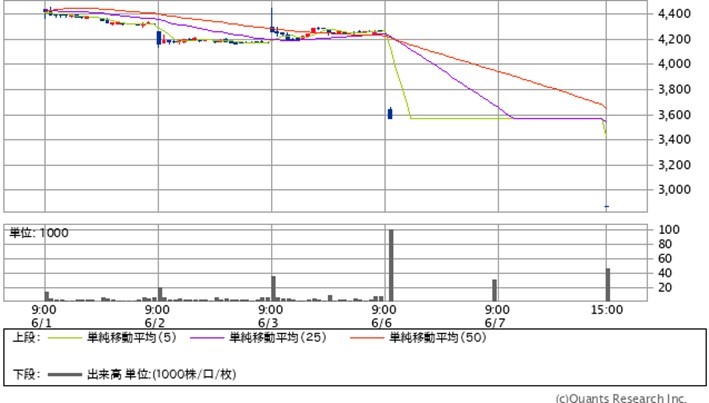Click the 15:00 time axis label

(607, 310)
